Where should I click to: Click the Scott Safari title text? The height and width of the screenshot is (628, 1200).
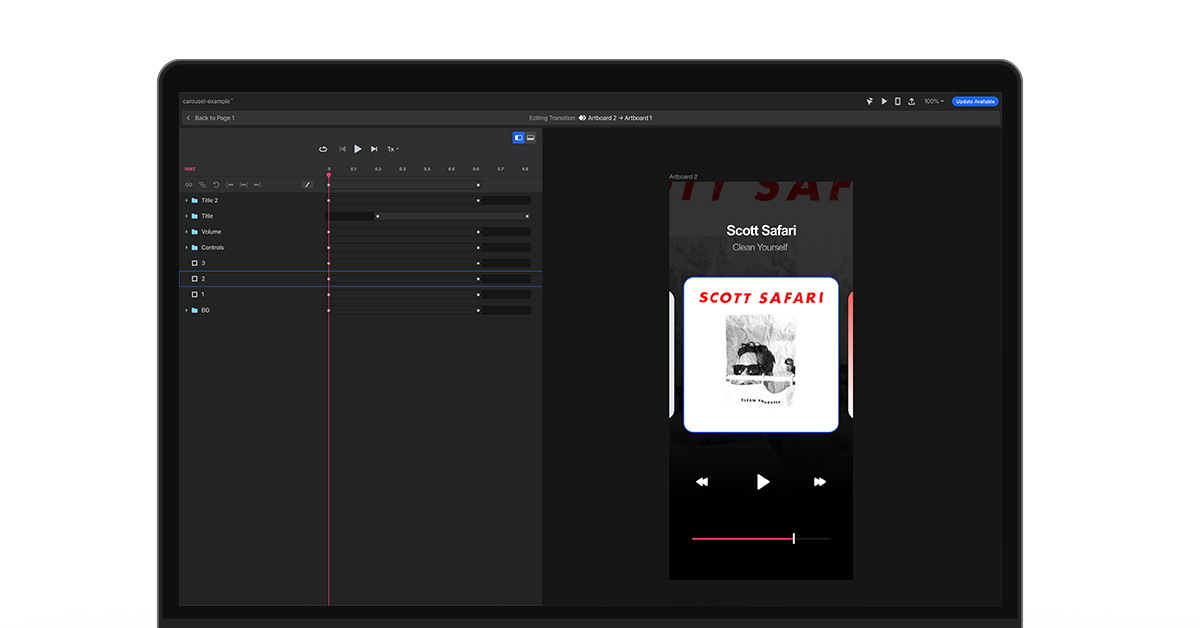[x=761, y=231]
